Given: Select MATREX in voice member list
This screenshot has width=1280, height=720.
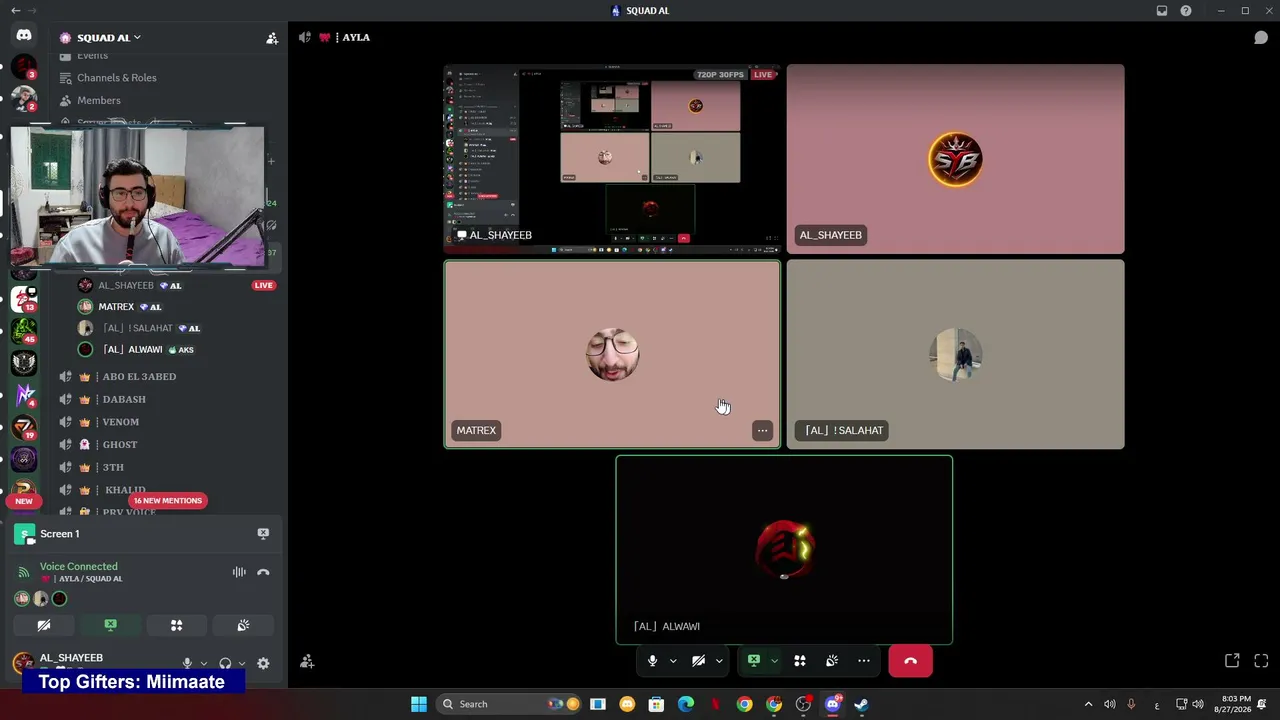Looking at the screenshot, I should 116,307.
